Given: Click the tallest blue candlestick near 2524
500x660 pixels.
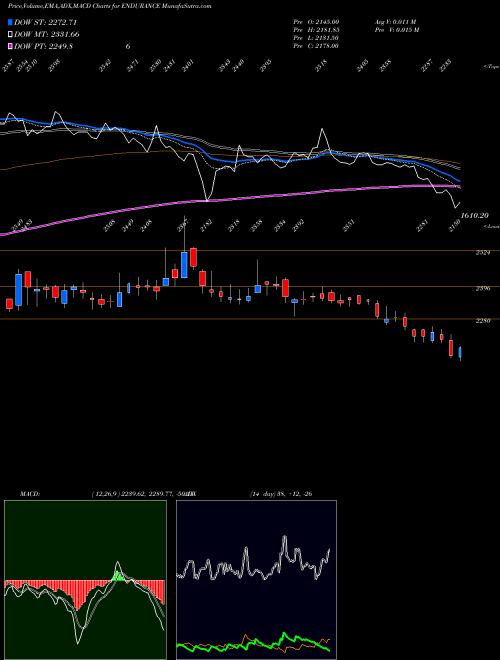Looking at the screenshot, I should (184, 265).
